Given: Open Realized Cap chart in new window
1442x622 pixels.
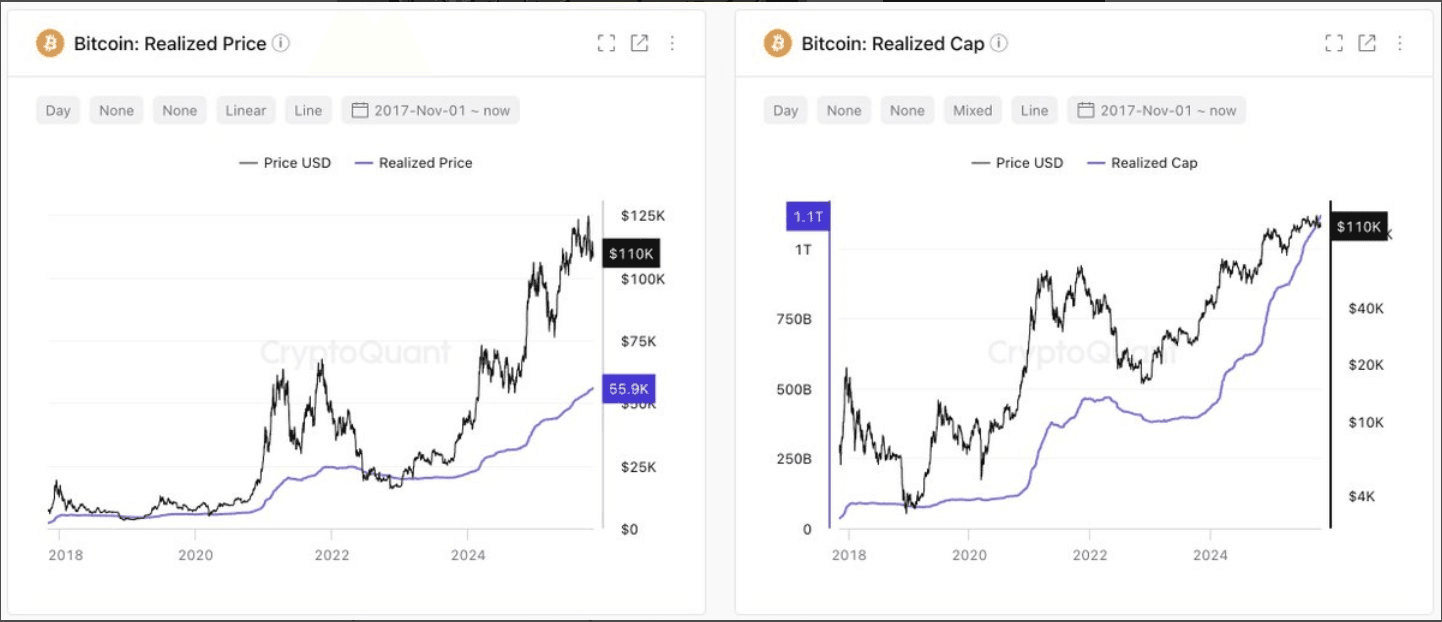Looking at the screenshot, I should 1366,43.
